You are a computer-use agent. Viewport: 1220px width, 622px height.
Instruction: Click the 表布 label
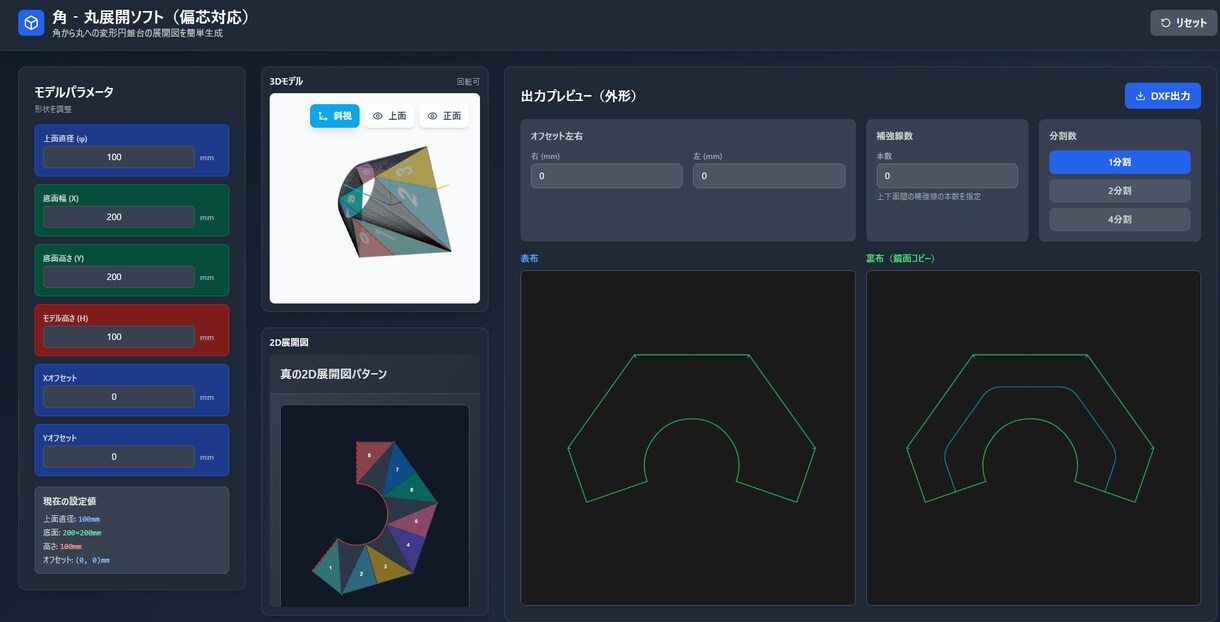529,259
